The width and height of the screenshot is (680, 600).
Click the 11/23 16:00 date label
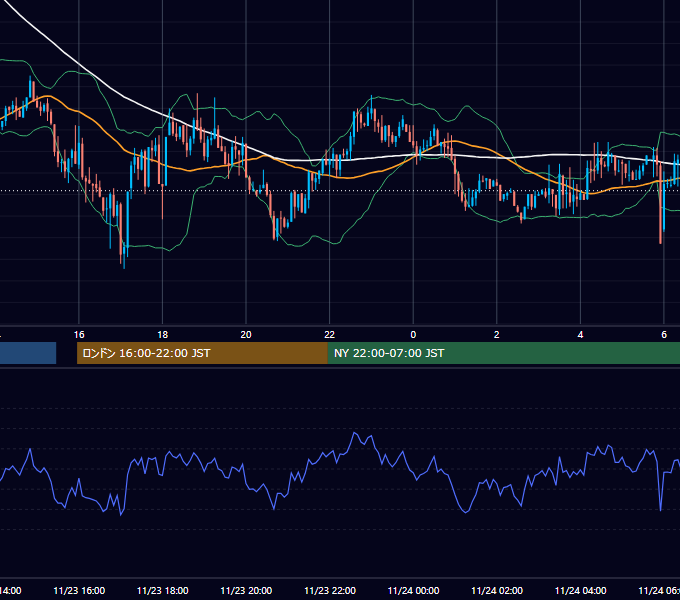79,590
